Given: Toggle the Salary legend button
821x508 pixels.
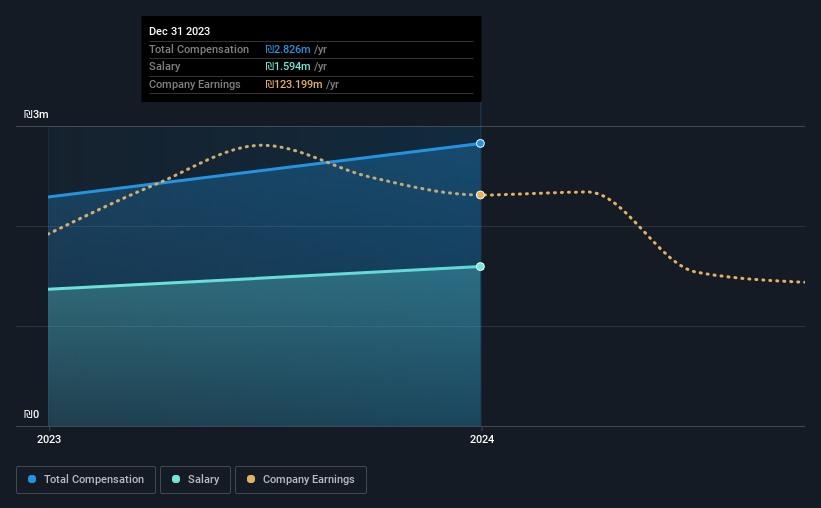Looking at the screenshot, I should point(195,480).
